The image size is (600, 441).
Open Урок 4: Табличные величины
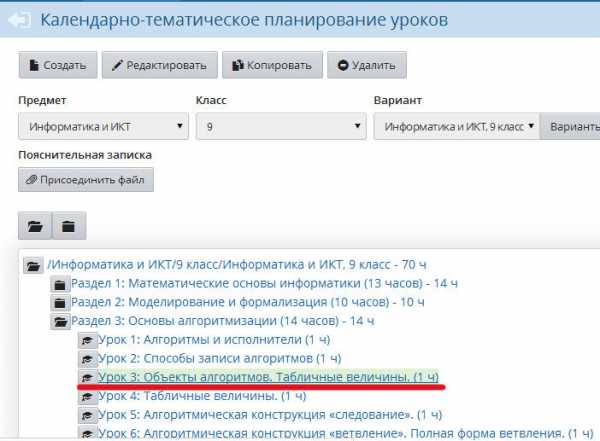click(x=202, y=396)
